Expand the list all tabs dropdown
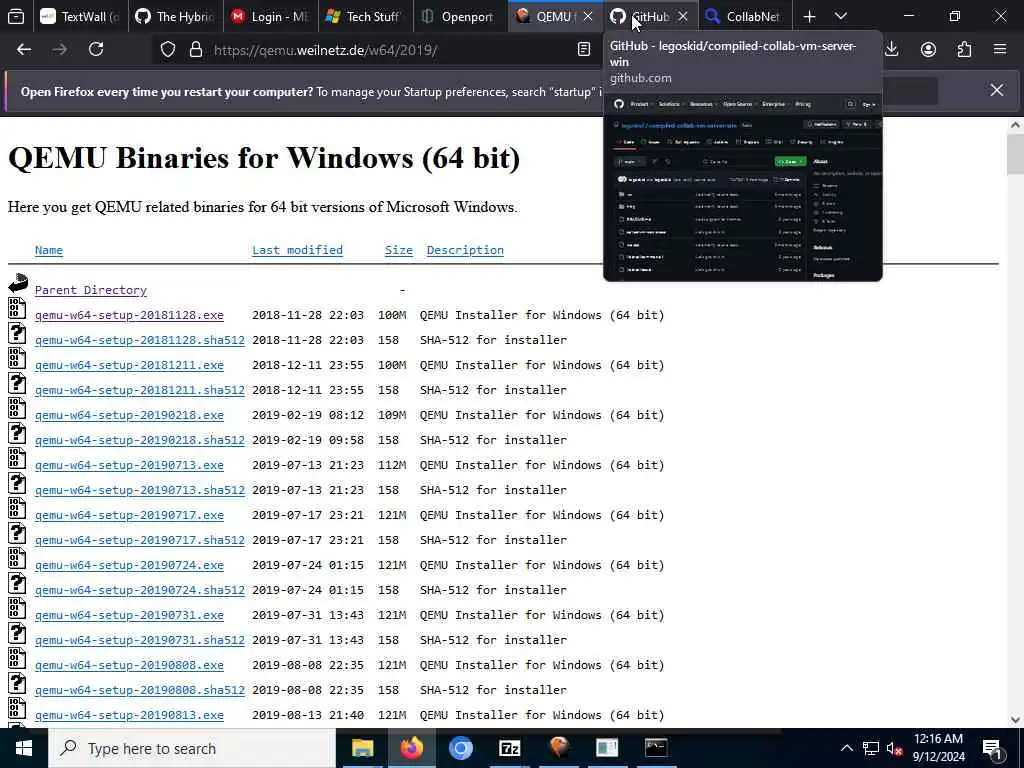Screen dimensions: 1024x768 (x=841, y=16)
